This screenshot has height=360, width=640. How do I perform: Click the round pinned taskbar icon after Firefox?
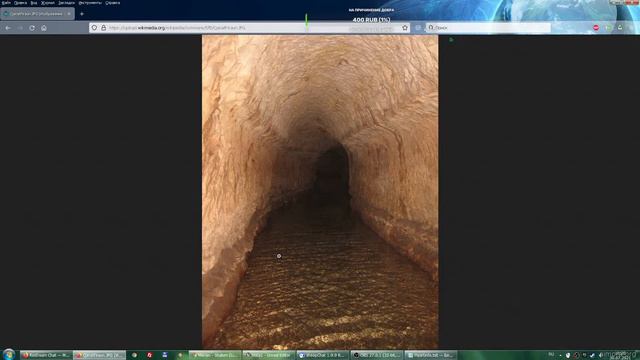[134, 355]
